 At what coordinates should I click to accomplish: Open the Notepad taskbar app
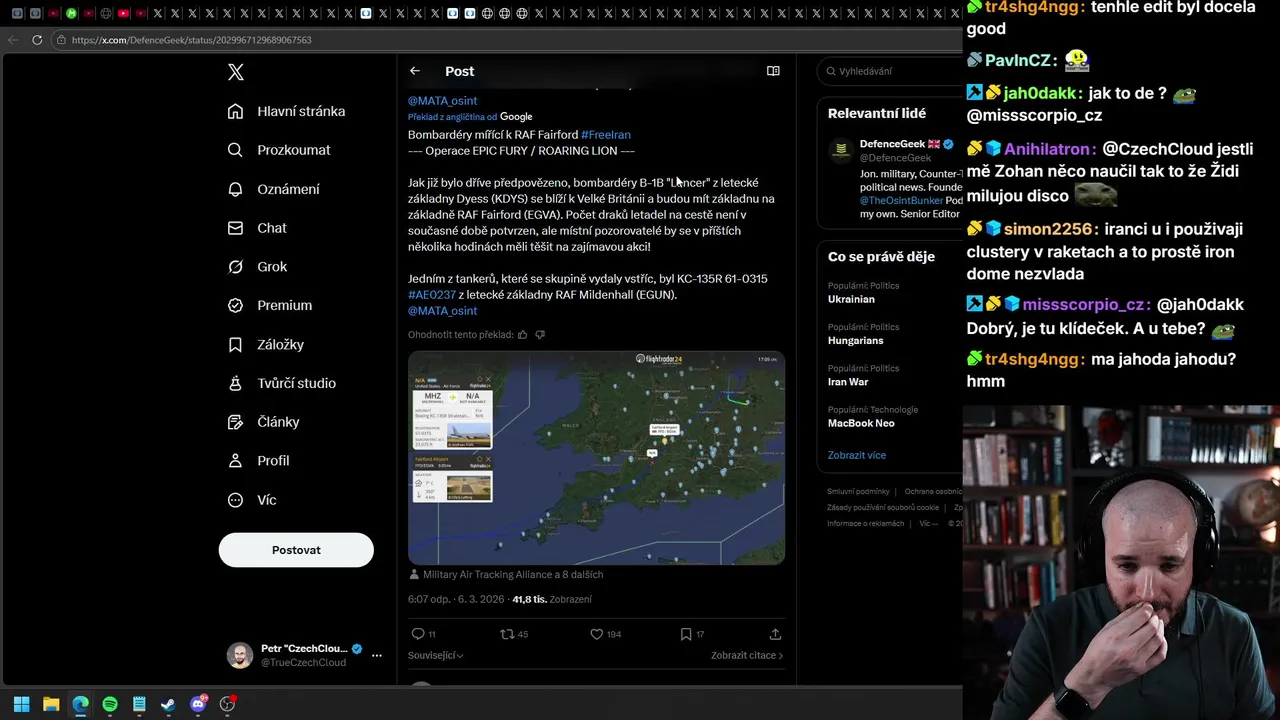[139, 704]
